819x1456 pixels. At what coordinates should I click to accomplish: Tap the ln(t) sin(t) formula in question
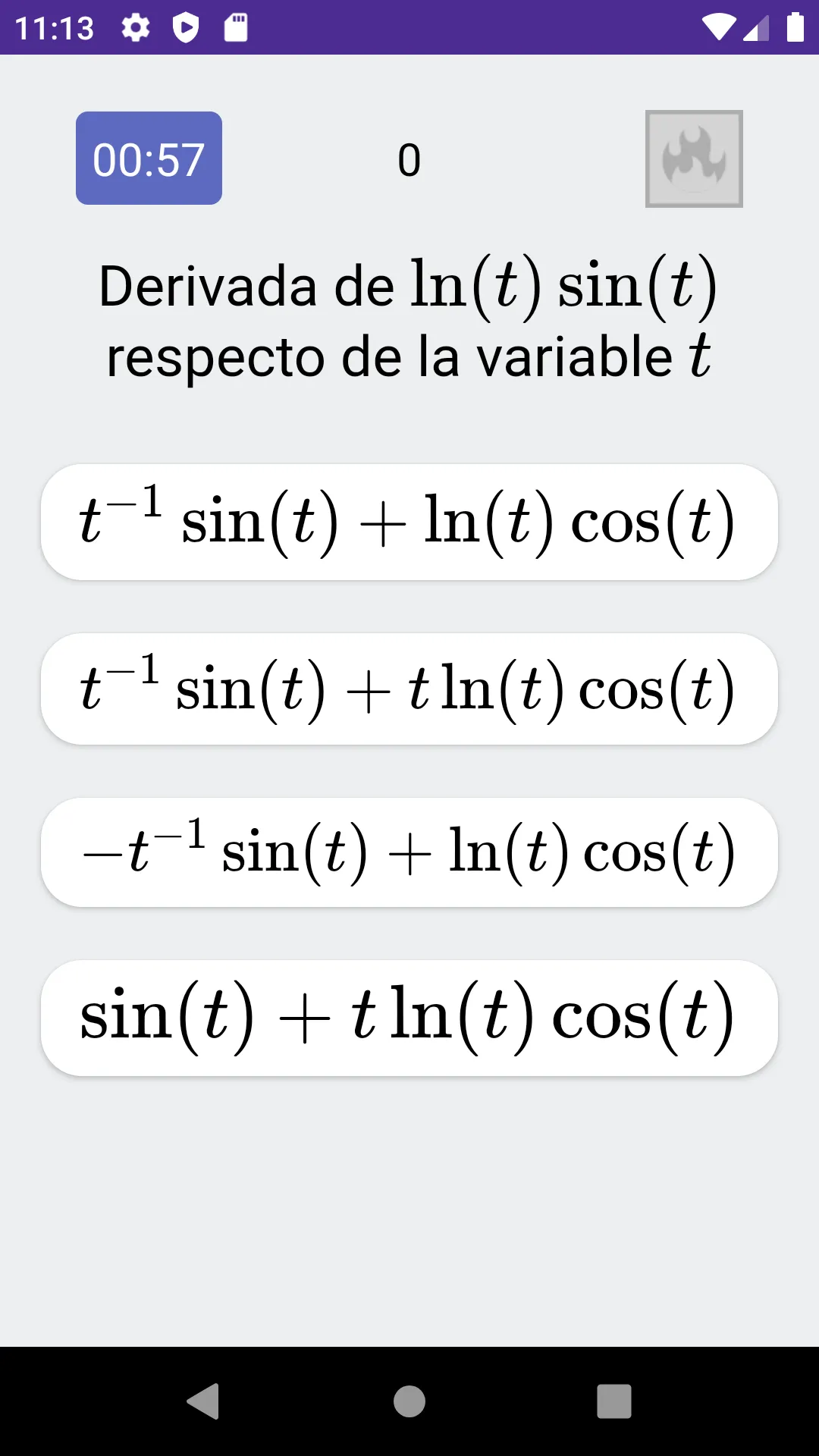[x=563, y=287]
